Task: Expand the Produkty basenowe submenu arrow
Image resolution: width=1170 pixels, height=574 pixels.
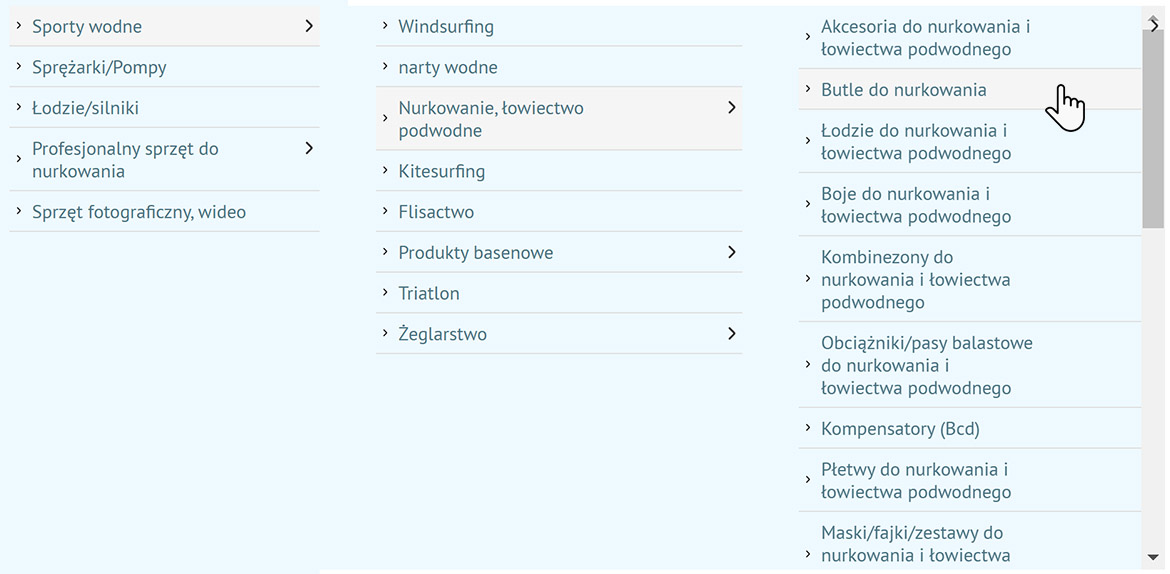Action: [732, 252]
